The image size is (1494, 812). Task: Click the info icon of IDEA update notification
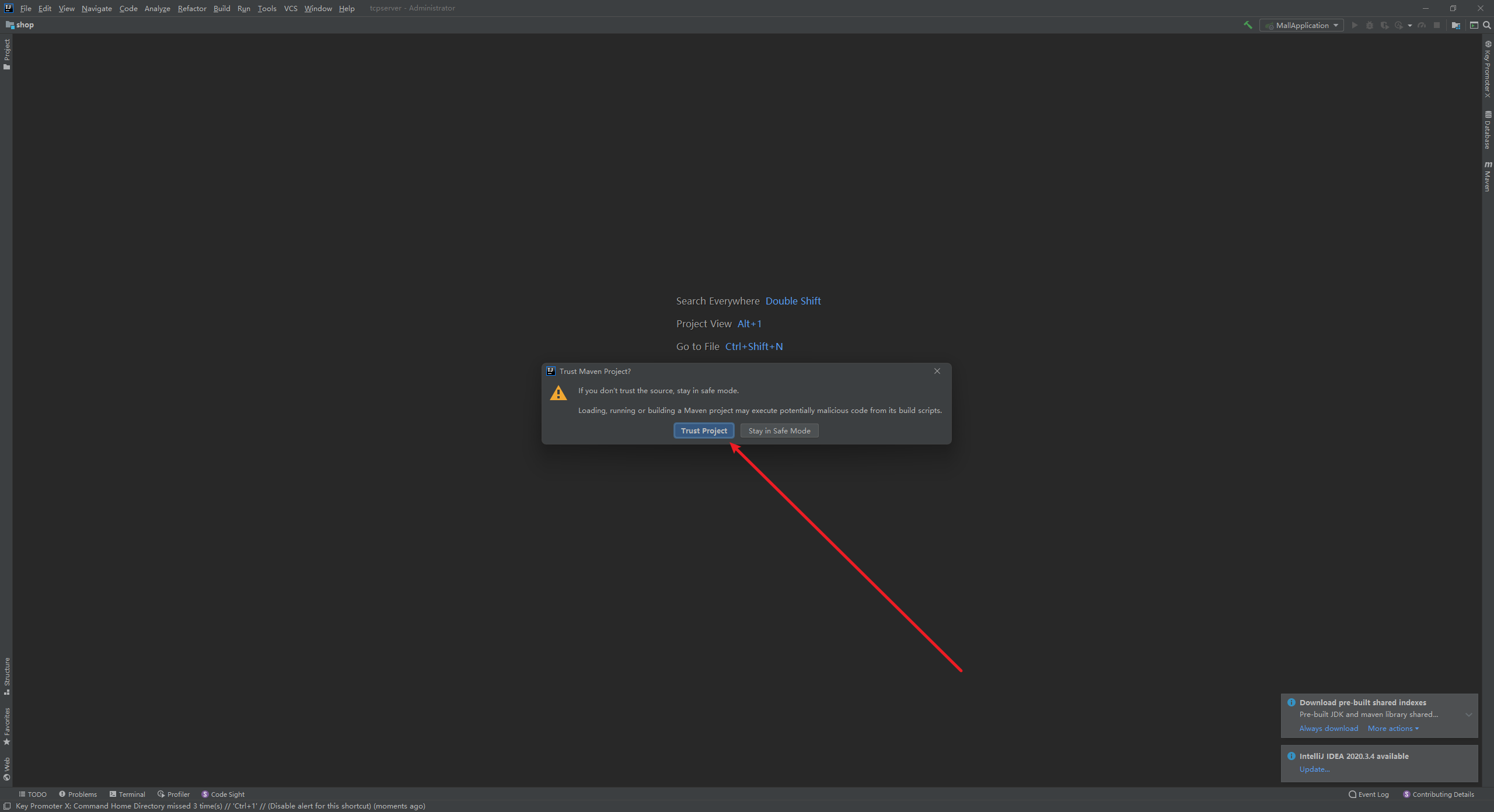(1291, 756)
